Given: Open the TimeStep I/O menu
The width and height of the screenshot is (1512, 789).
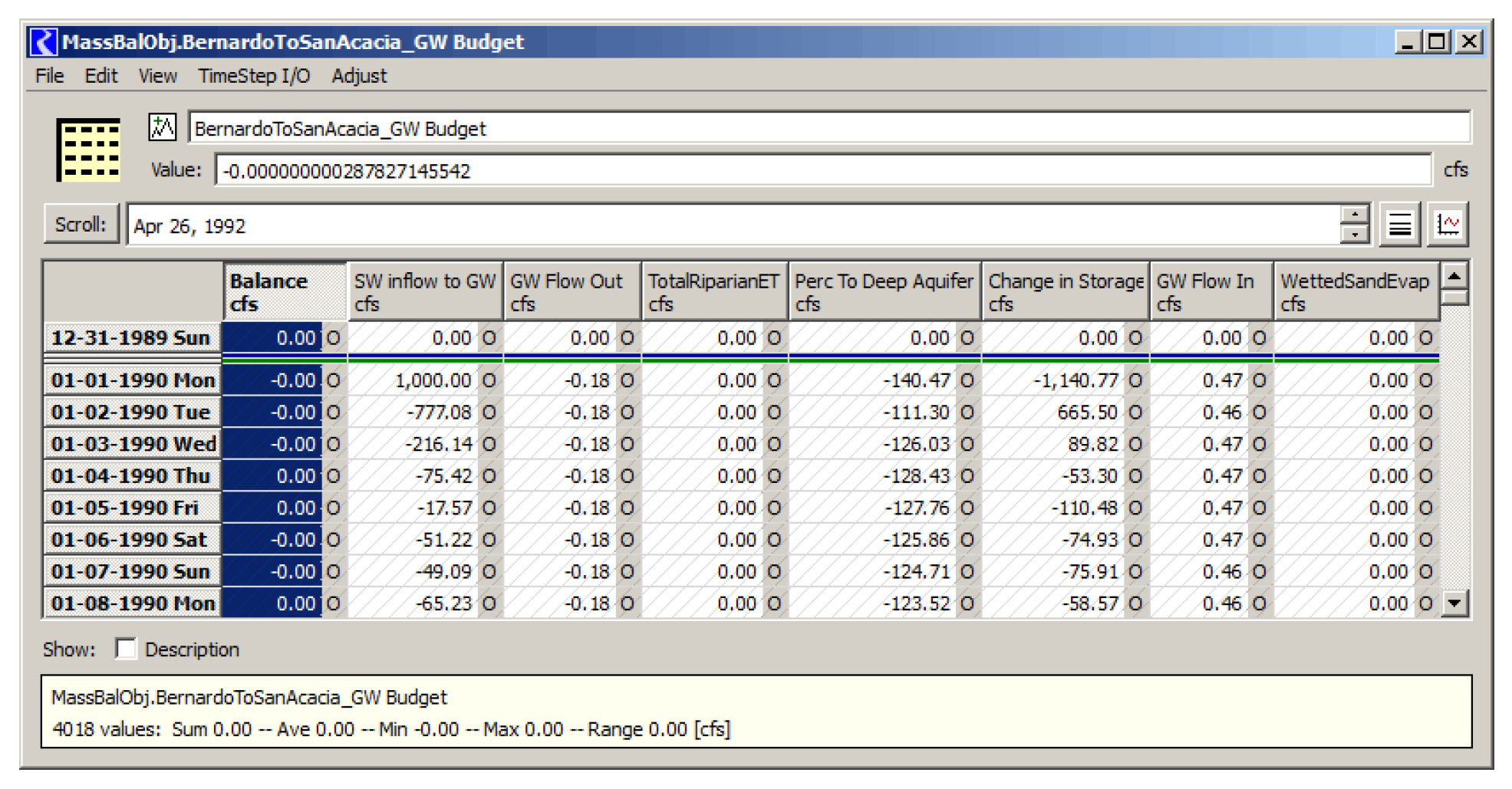Looking at the screenshot, I should point(254,76).
